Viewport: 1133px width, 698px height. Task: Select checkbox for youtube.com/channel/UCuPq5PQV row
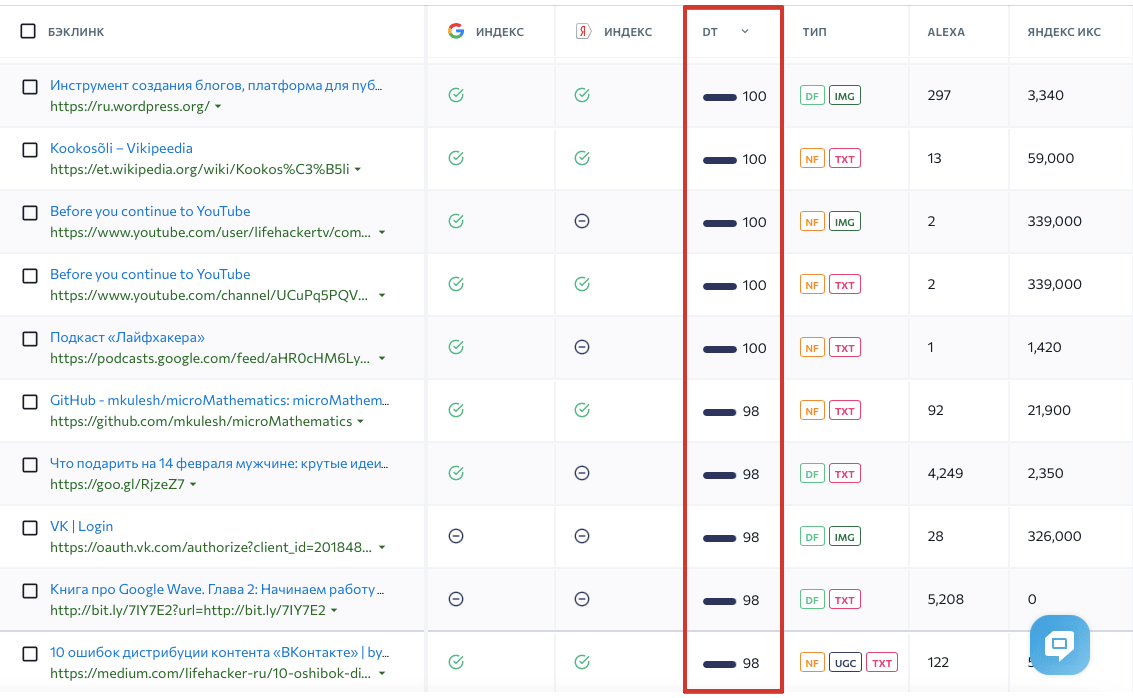pyautogui.click(x=30, y=275)
